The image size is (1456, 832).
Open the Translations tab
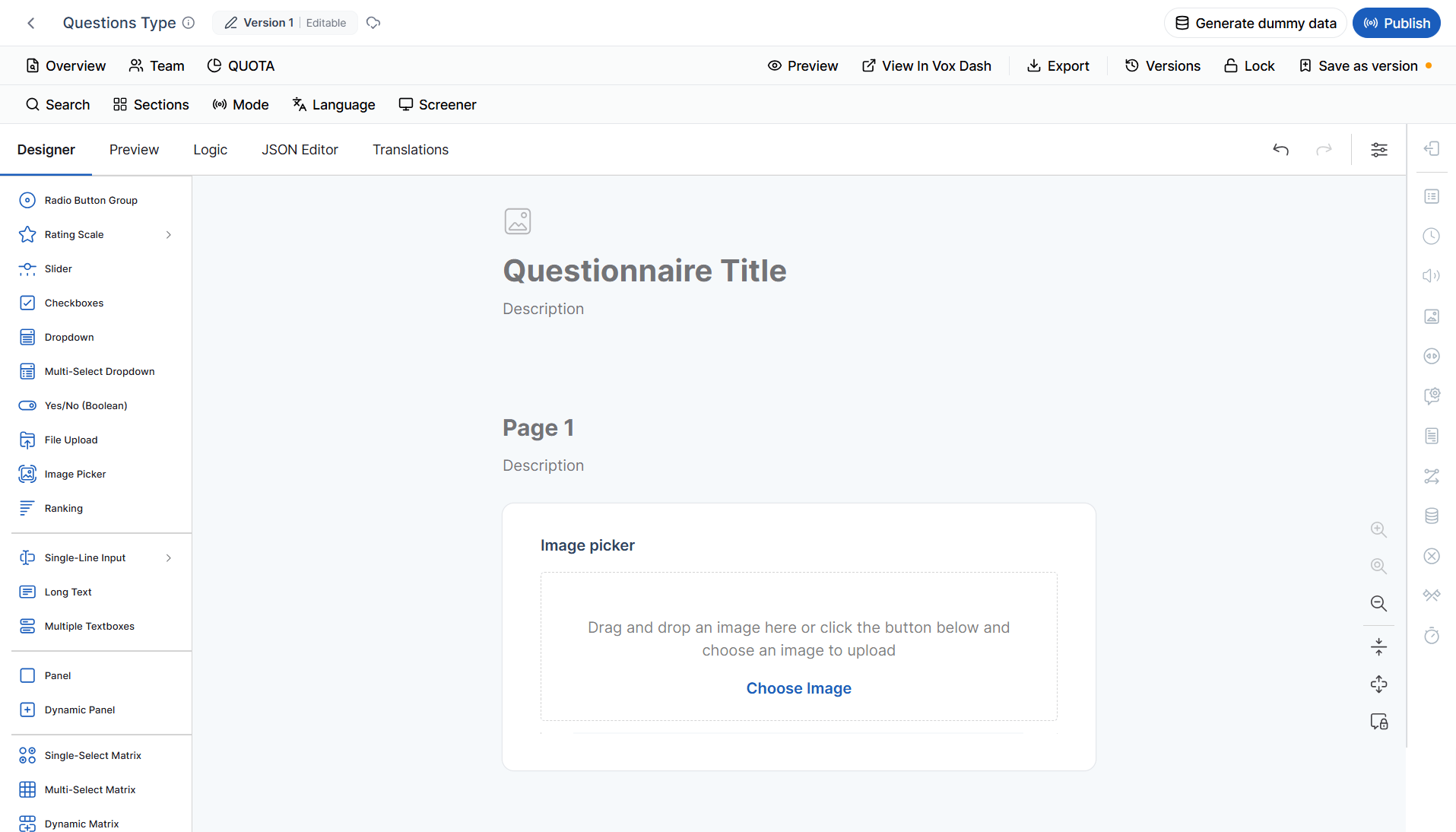[x=411, y=150]
